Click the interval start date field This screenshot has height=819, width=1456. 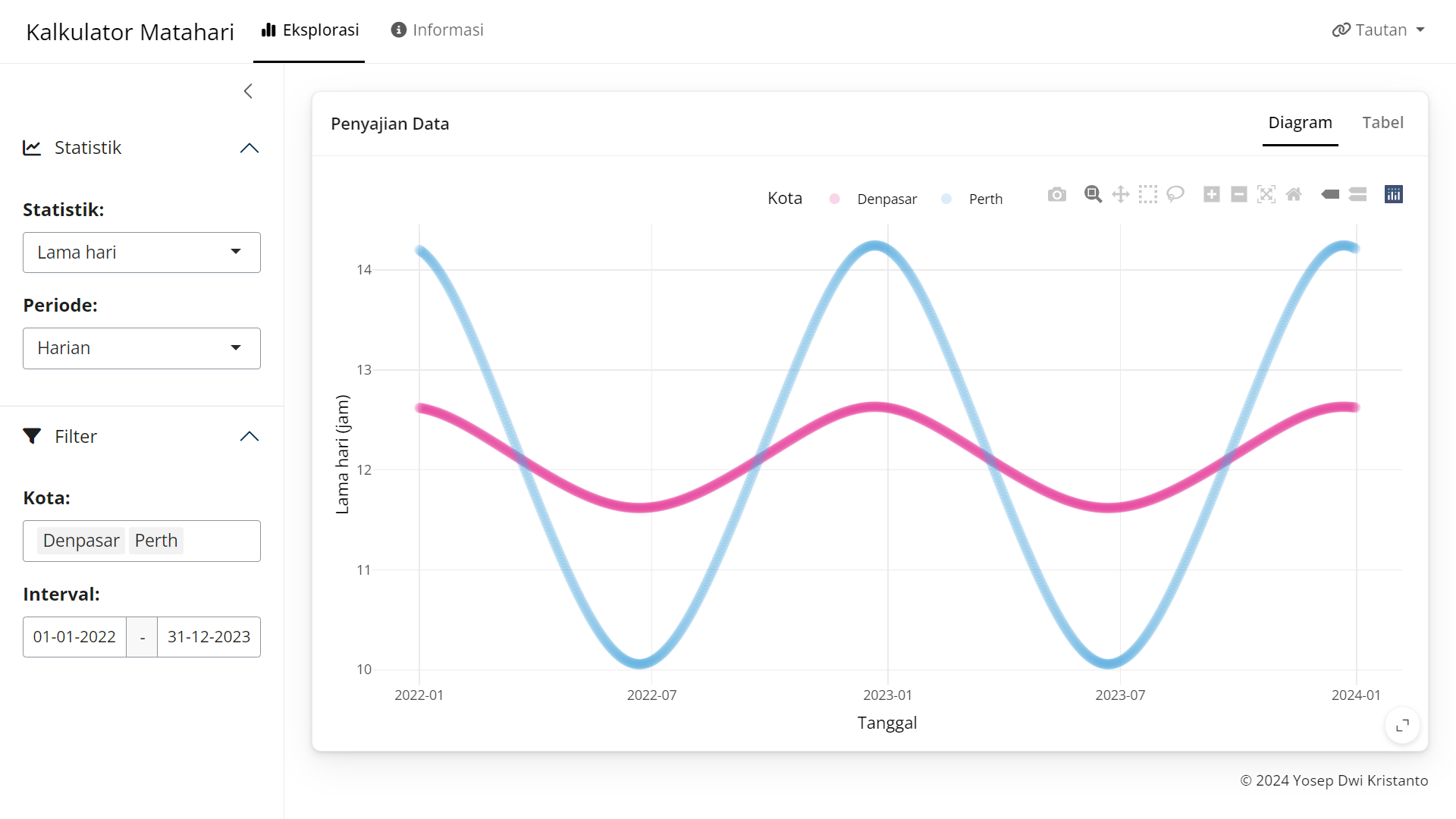[x=74, y=637]
